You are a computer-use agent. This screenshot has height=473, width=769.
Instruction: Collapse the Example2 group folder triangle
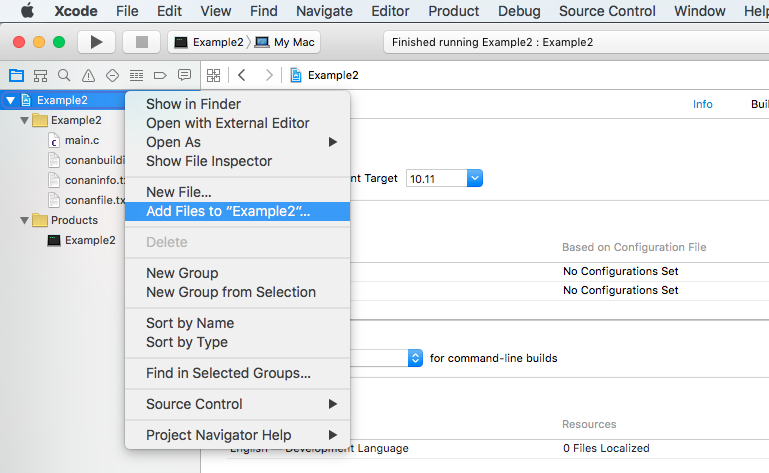pos(24,121)
